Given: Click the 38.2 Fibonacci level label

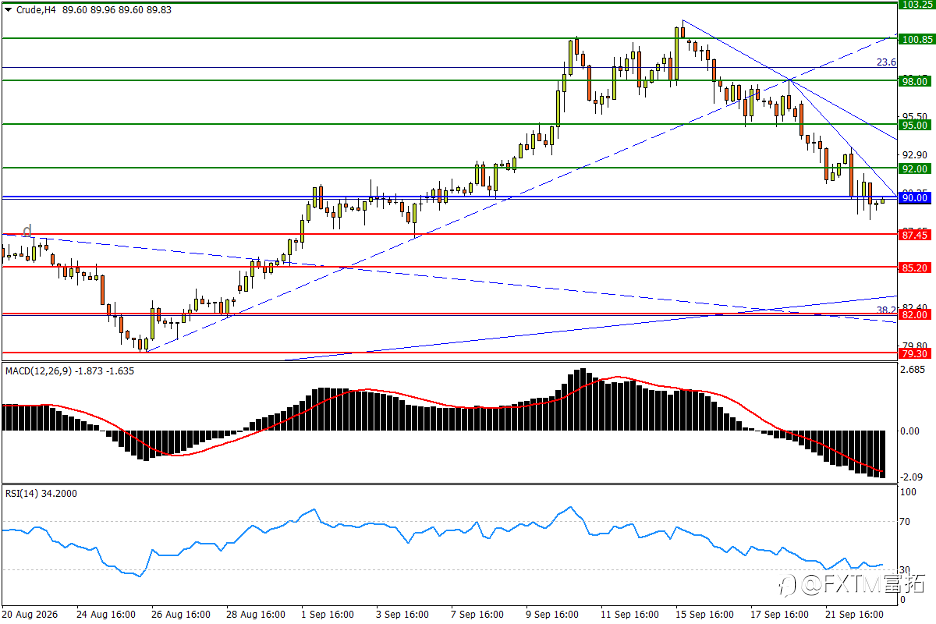Looking at the screenshot, I should click(x=886, y=310).
